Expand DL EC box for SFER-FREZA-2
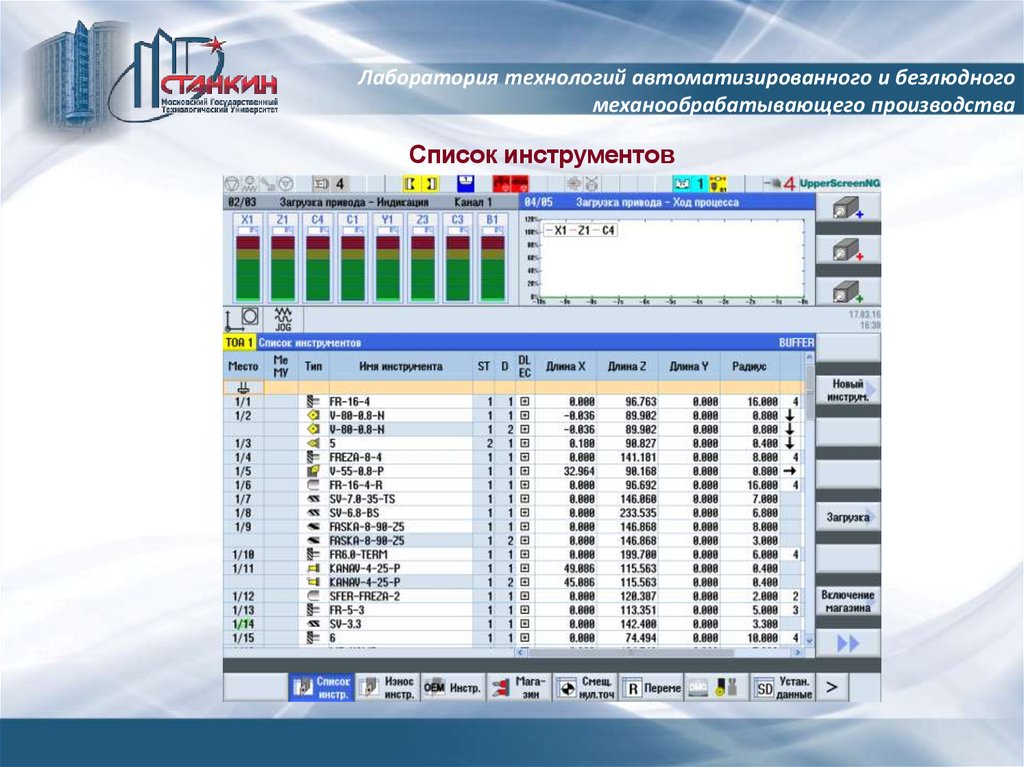1024x767 pixels. (x=524, y=596)
